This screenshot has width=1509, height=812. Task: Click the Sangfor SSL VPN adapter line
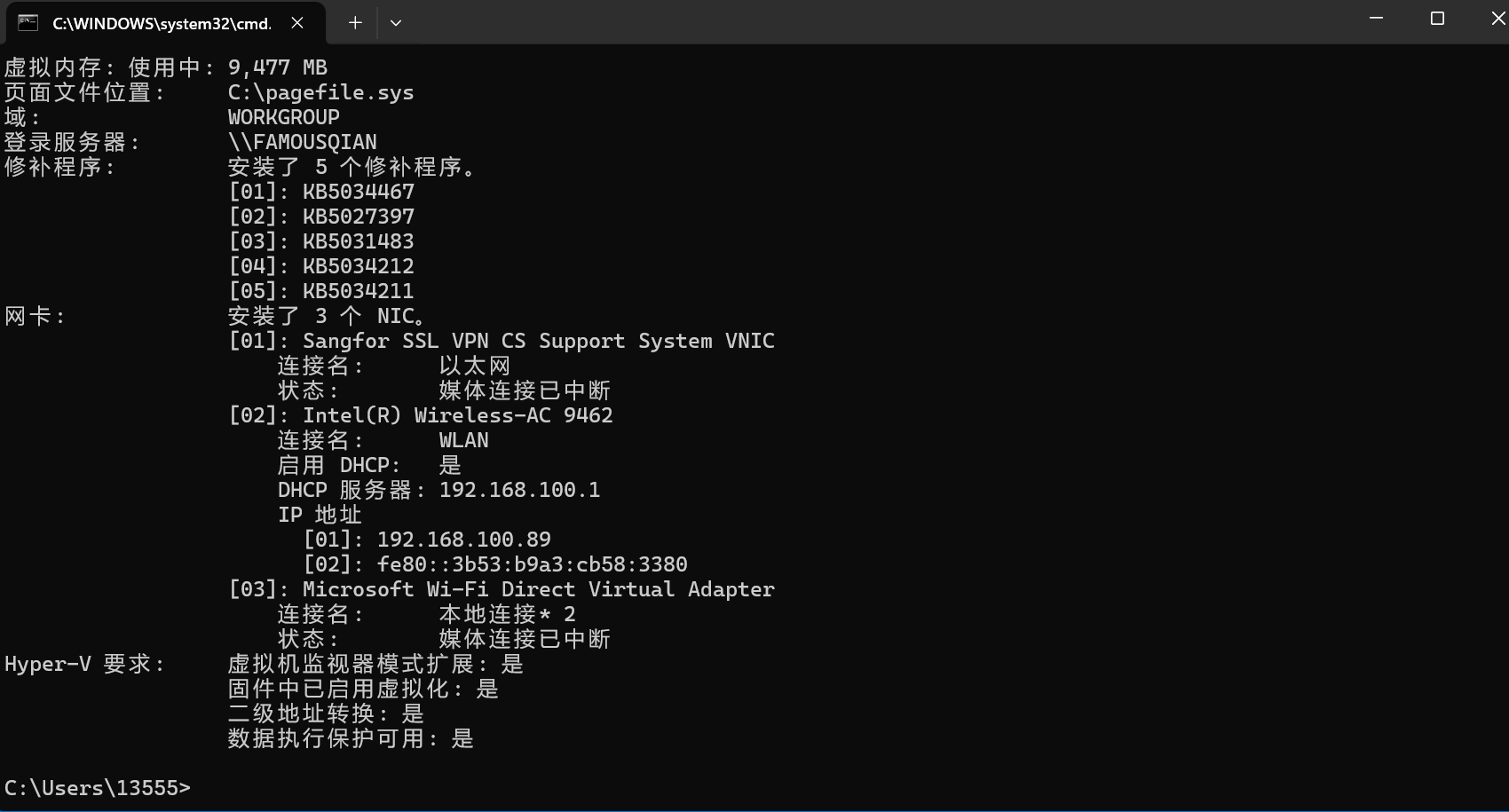(x=538, y=341)
